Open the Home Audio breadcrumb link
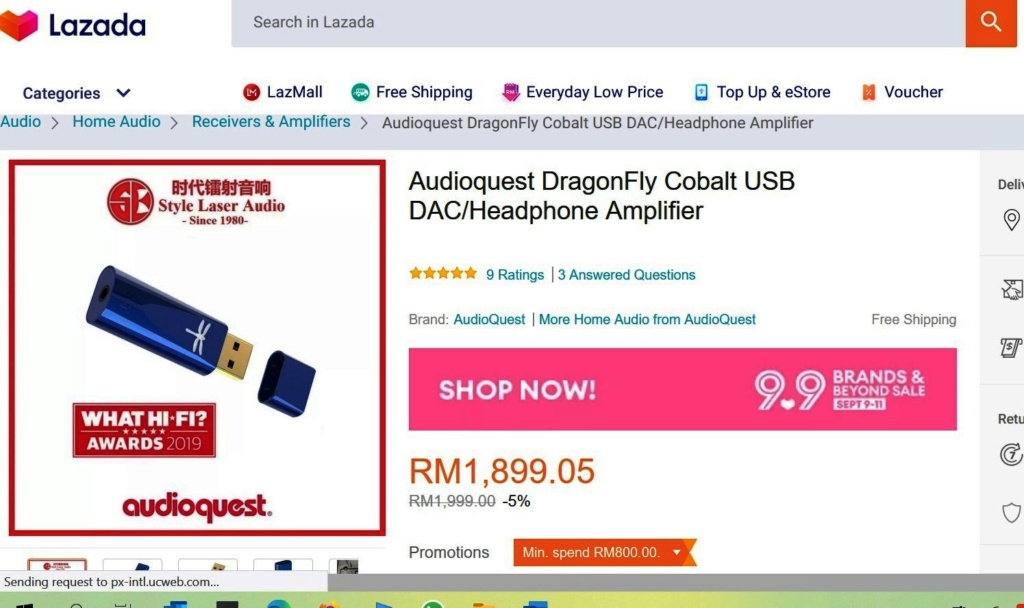The width and height of the screenshot is (1024, 608). click(116, 122)
